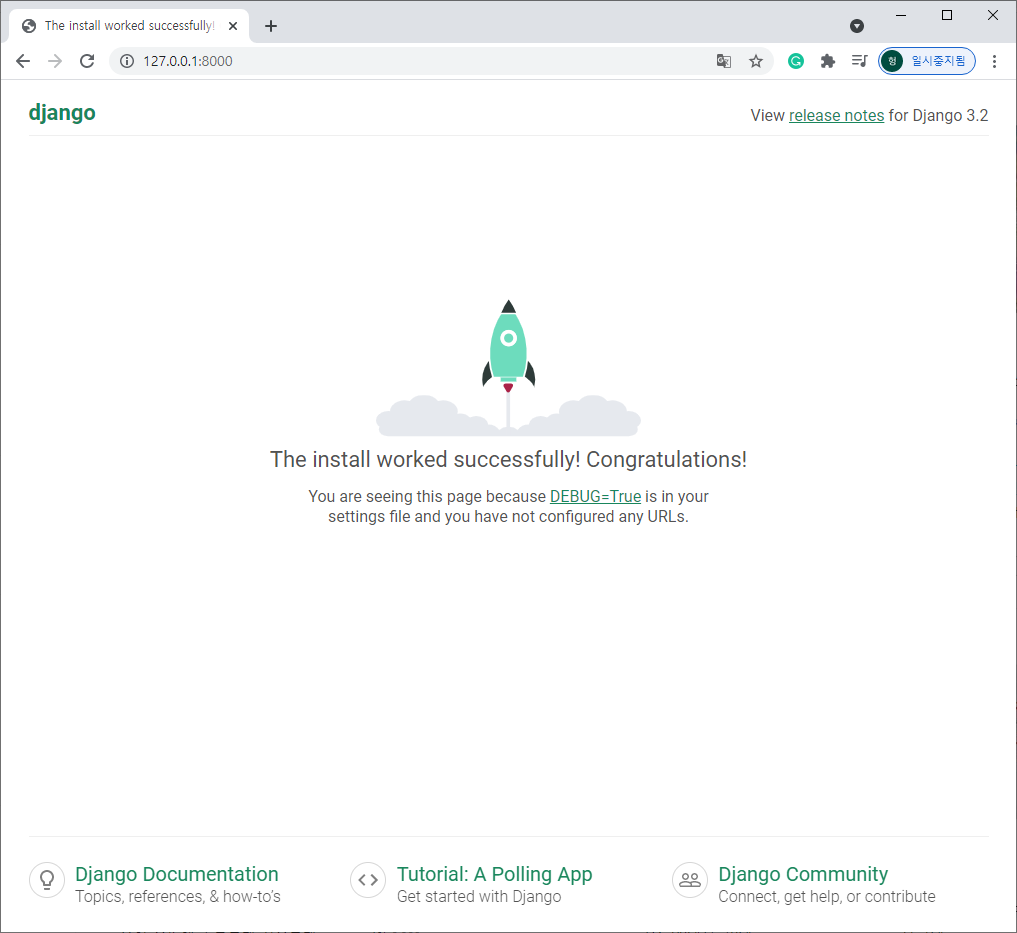This screenshot has height=933, width=1017.
Task: Open the release notes link
Action: click(836, 115)
